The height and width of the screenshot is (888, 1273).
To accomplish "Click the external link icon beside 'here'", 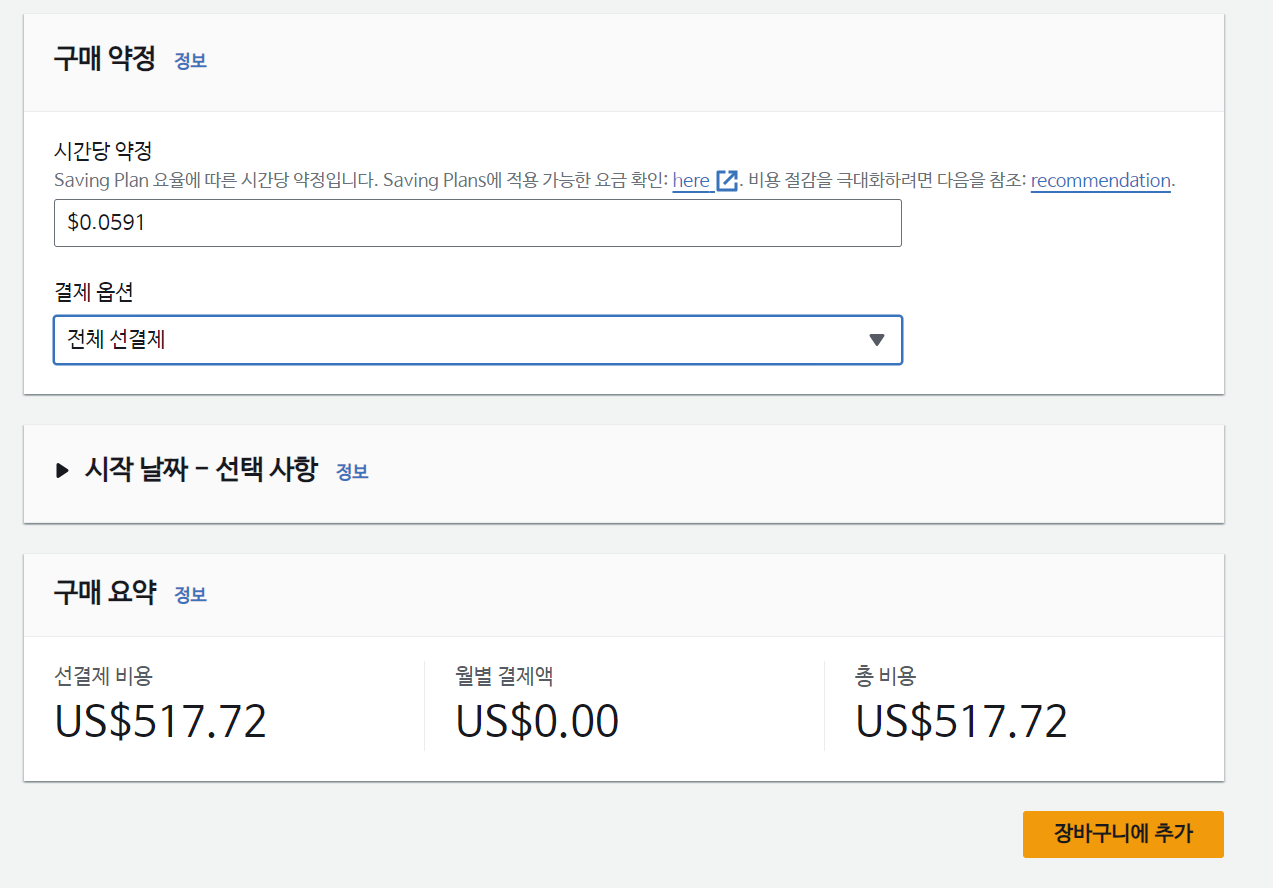I will [x=727, y=181].
